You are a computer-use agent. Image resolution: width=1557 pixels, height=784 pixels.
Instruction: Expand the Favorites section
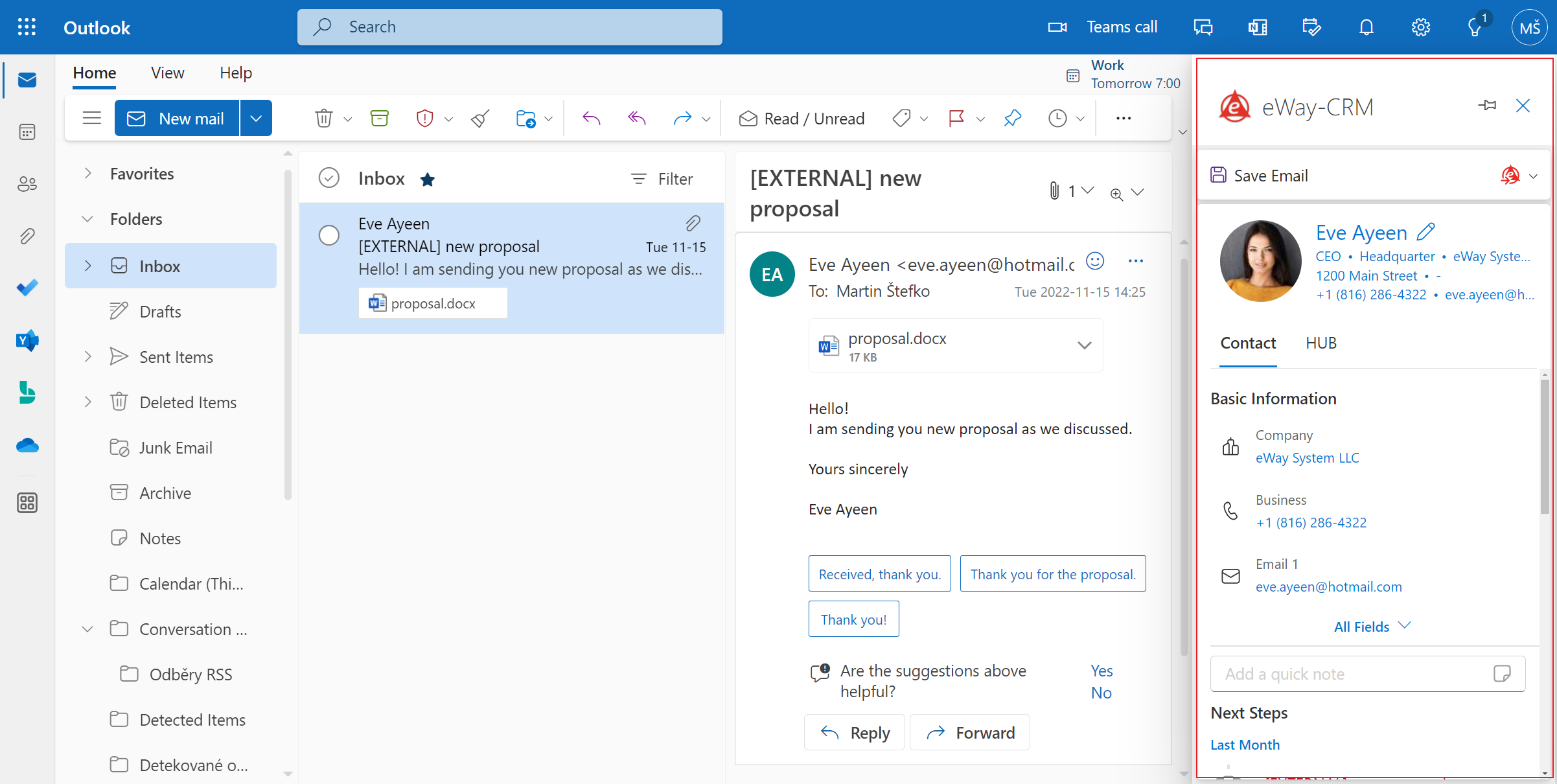pyautogui.click(x=88, y=173)
